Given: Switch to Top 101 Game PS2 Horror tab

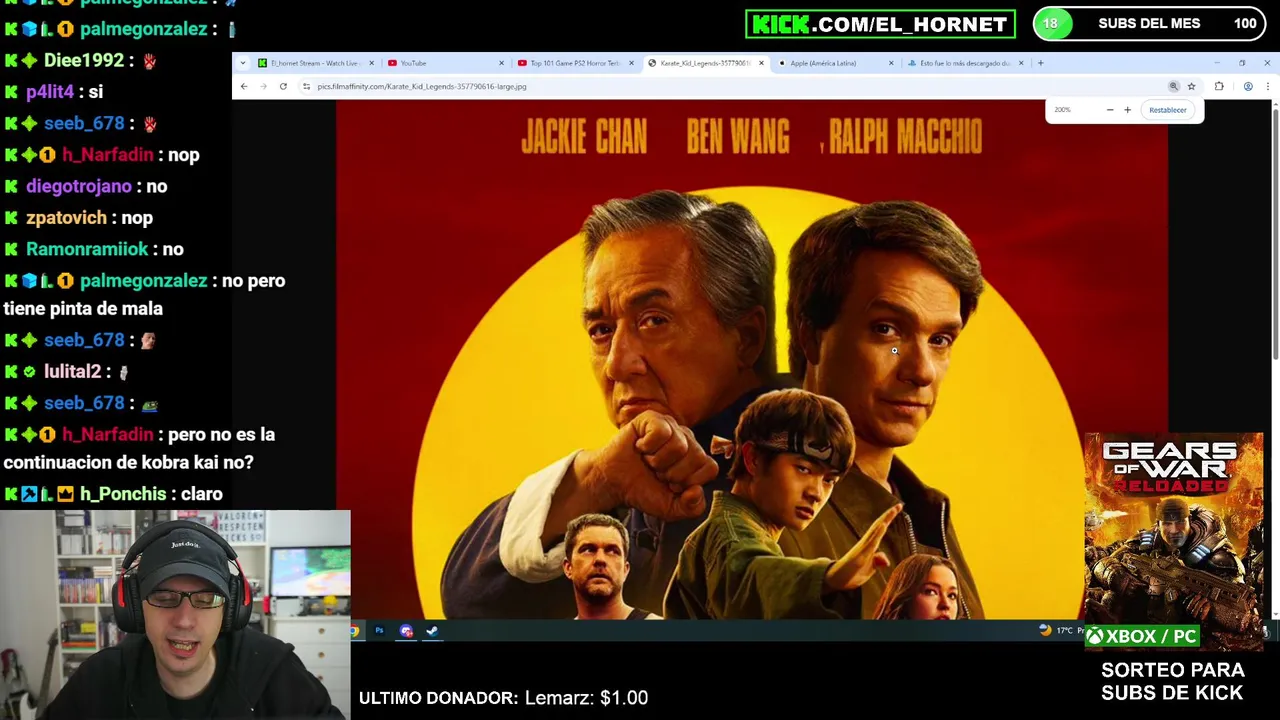Looking at the screenshot, I should pos(575,63).
